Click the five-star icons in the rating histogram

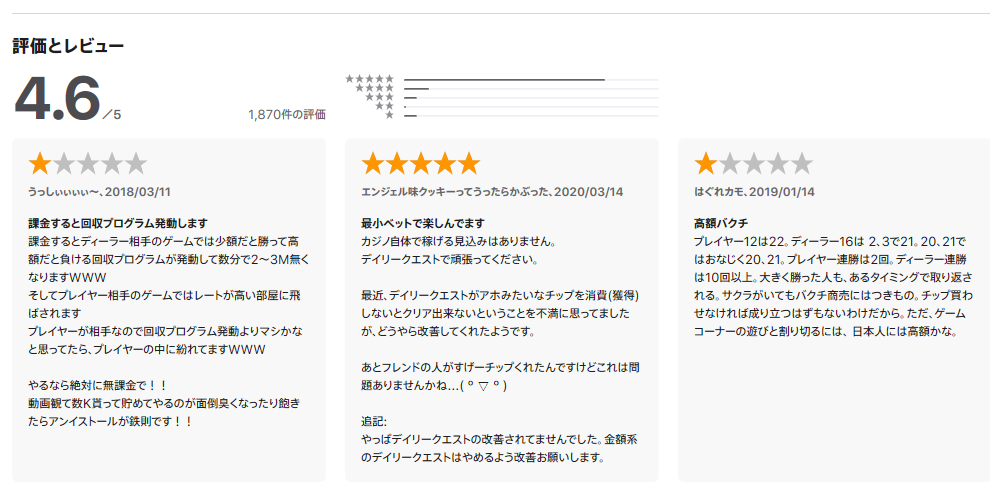pyautogui.click(x=370, y=78)
